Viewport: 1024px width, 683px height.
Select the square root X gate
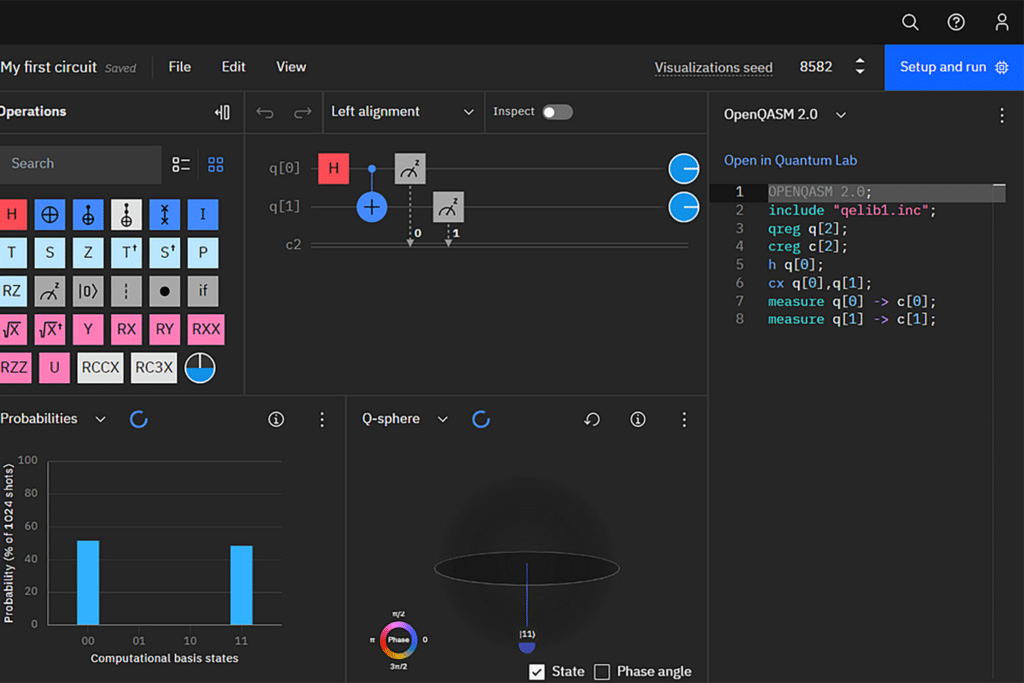click(12, 329)
